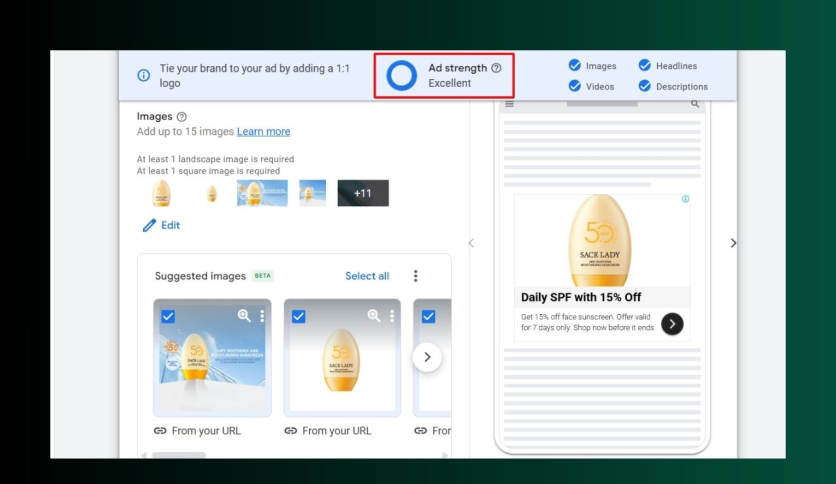Click the Headlines checkmark in ad strength
Viewport: 836px width, 484px height.
(645, 65)
